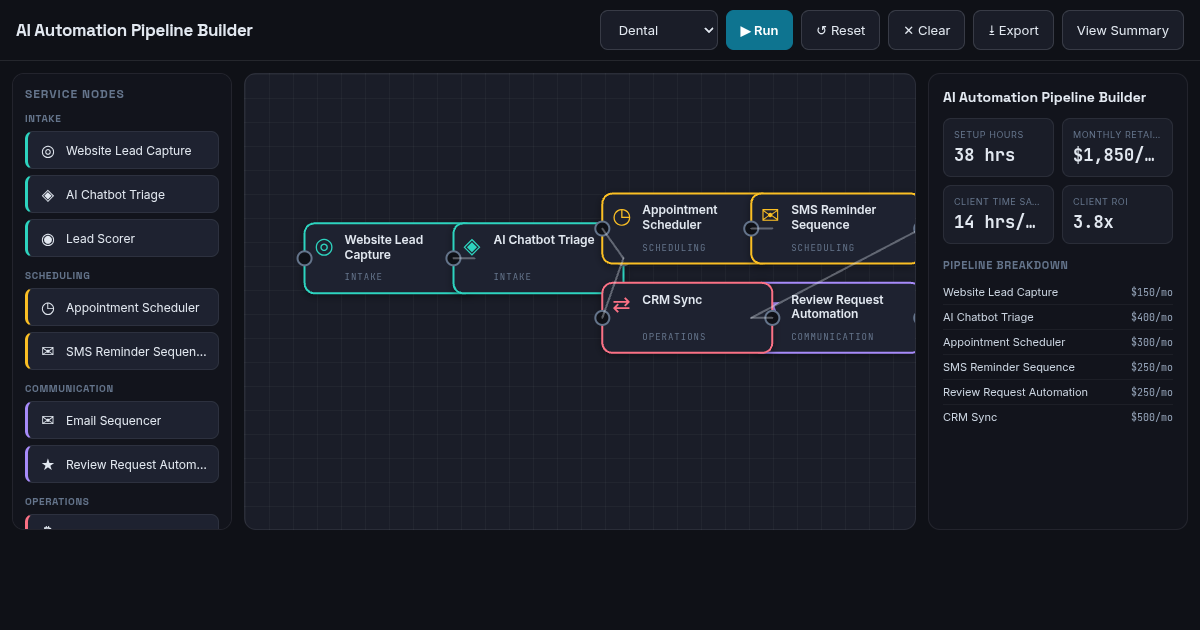Click the input port of AI Chatbot Triage node

pos(453,258)
